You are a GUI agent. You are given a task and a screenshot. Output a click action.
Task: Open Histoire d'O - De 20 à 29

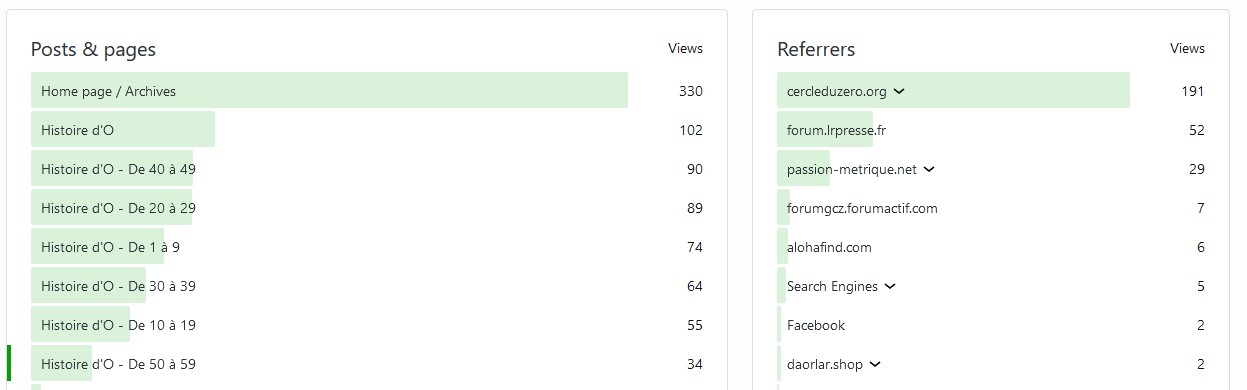118,208
